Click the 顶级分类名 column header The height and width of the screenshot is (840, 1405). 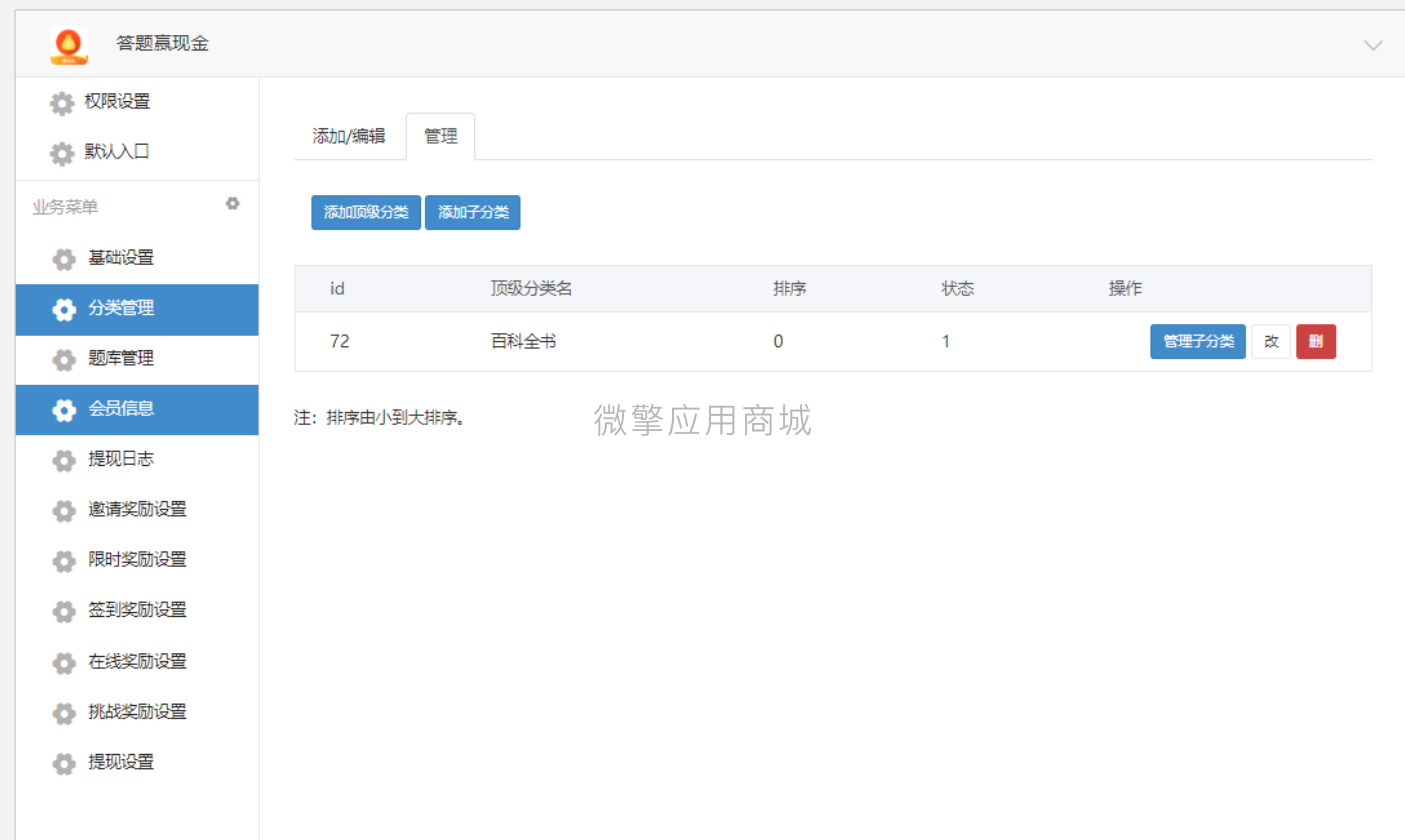[x=531, y=288]
